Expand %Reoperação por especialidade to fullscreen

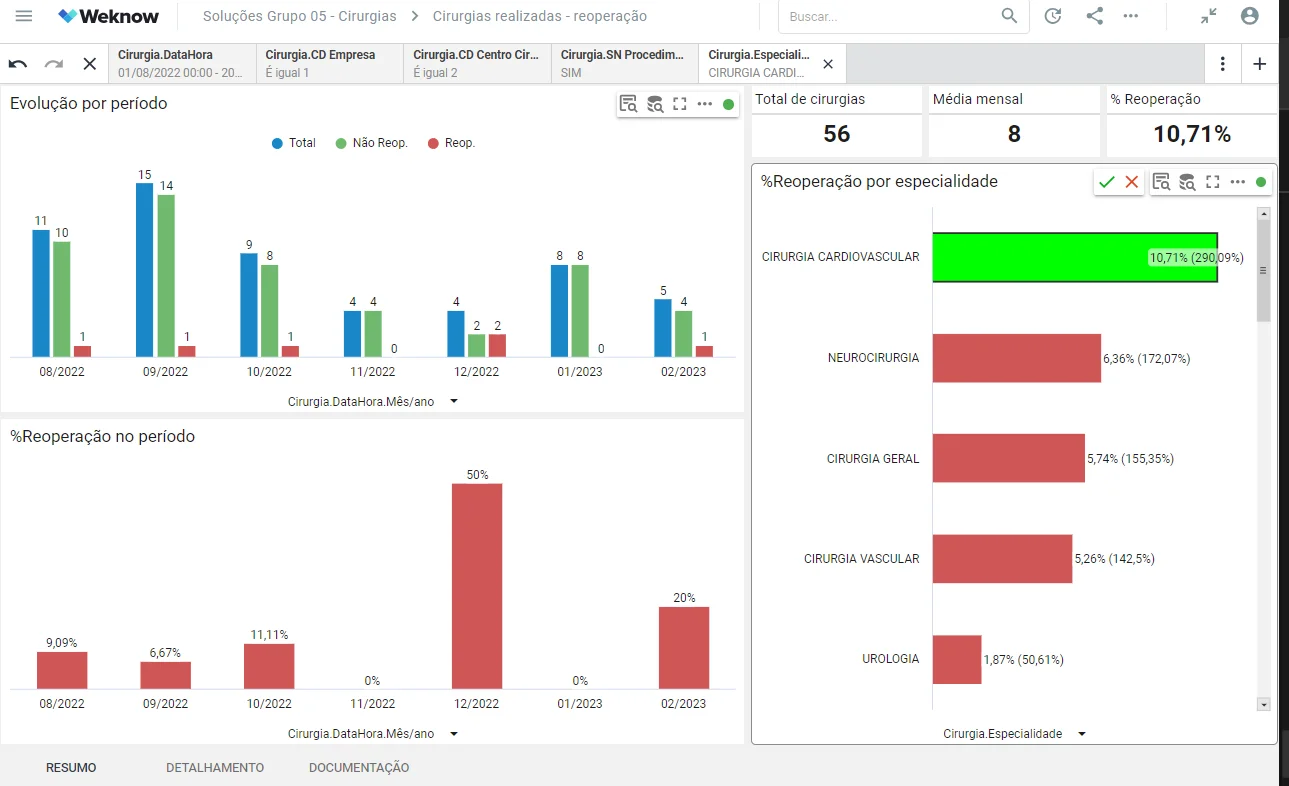[1213, 182]
